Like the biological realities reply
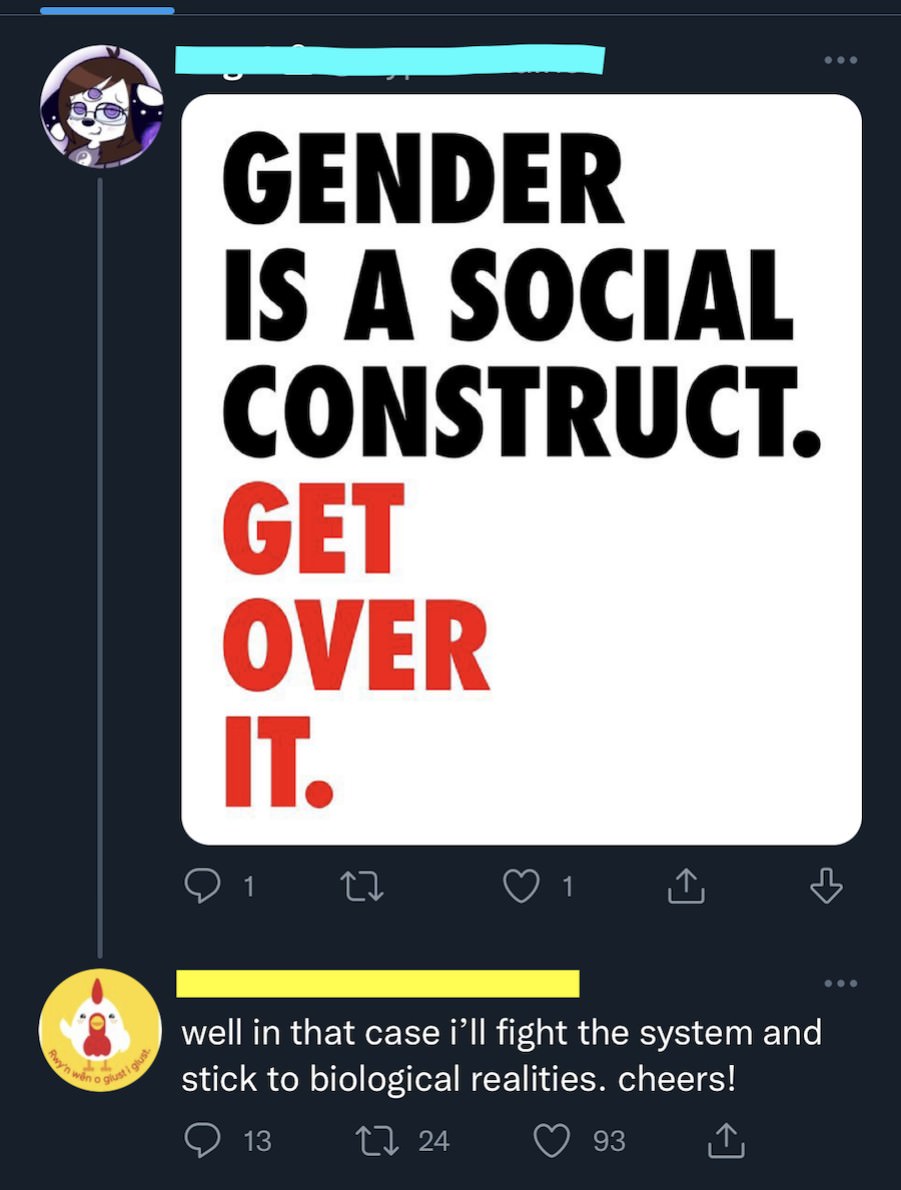The height and width of the screenshot is (1190, 901). [x=551, y=1140]
